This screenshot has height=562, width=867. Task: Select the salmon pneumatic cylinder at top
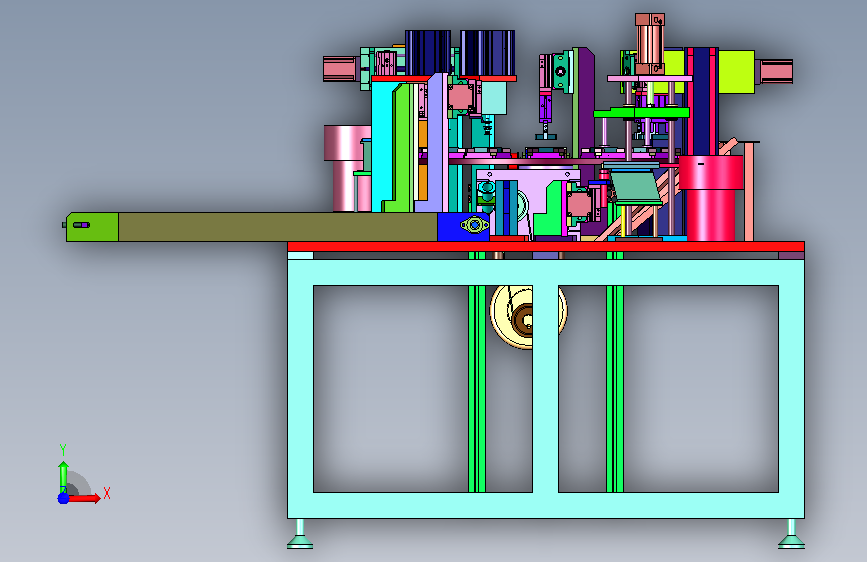pos(650,44)
